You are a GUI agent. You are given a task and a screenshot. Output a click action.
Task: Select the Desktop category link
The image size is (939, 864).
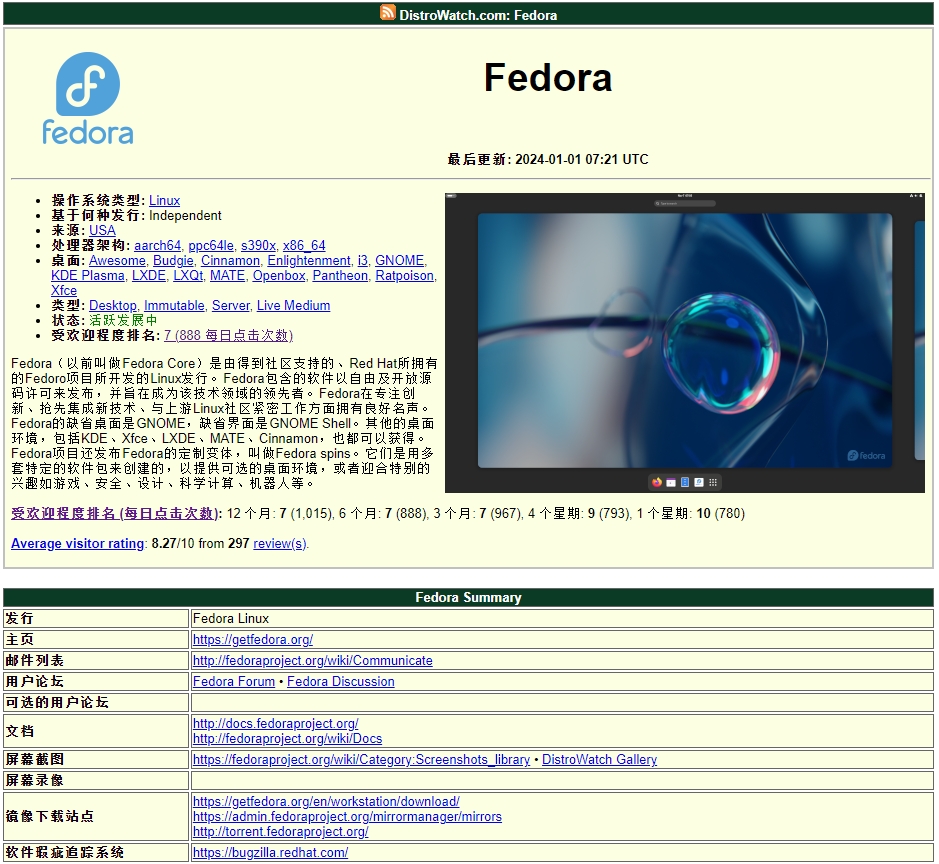[x=113, y=305]
